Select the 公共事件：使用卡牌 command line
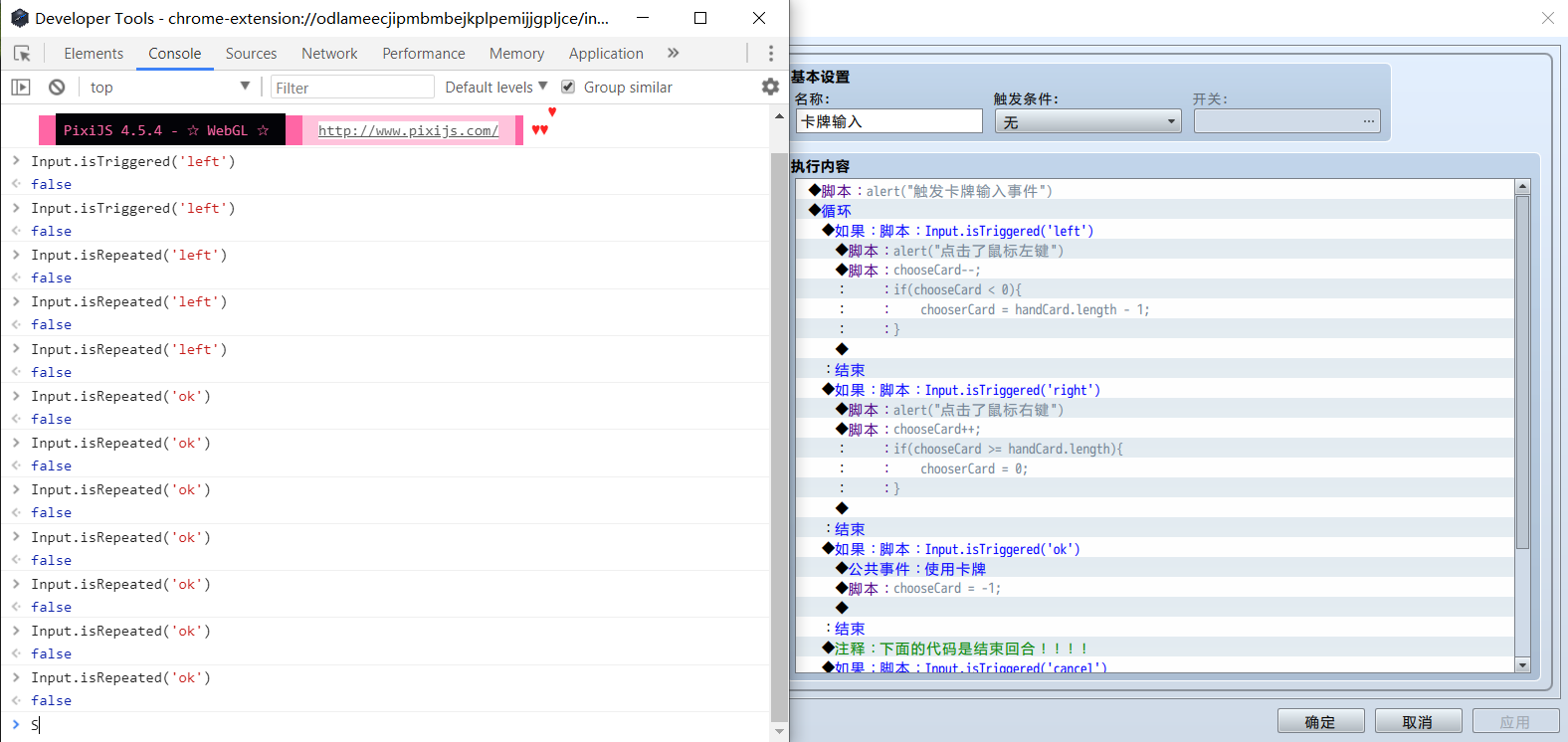This screenshot has width=1568, height=742. (x=1155, y=569)
